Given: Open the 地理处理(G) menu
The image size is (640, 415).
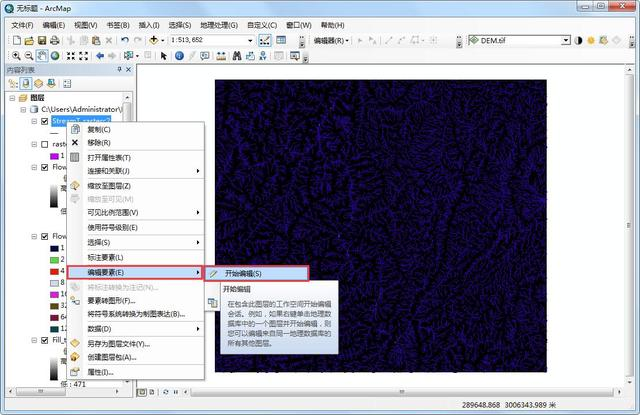Looking at the screenshot, I should pyautogui.click(x=219, y=25).
